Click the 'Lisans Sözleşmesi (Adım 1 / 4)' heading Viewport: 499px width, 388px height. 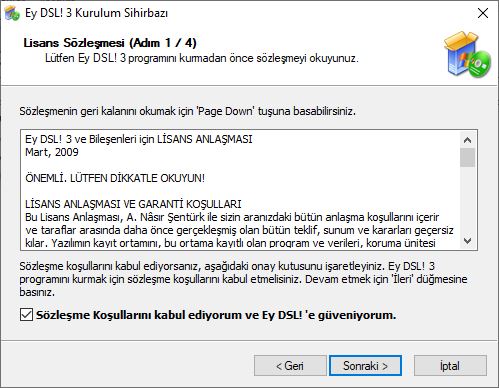click(x=110, y=43)
